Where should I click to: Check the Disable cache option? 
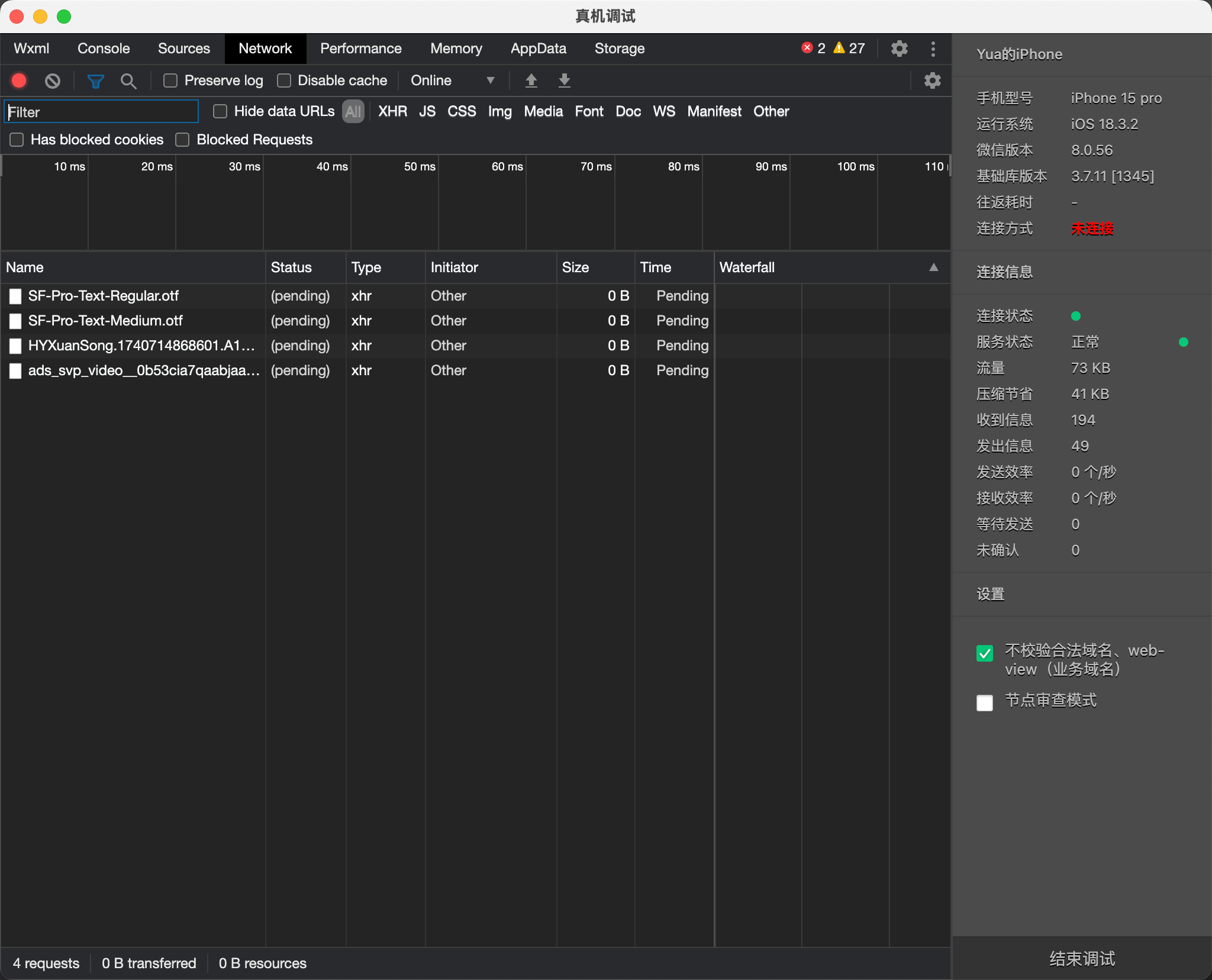coord(284,80)
